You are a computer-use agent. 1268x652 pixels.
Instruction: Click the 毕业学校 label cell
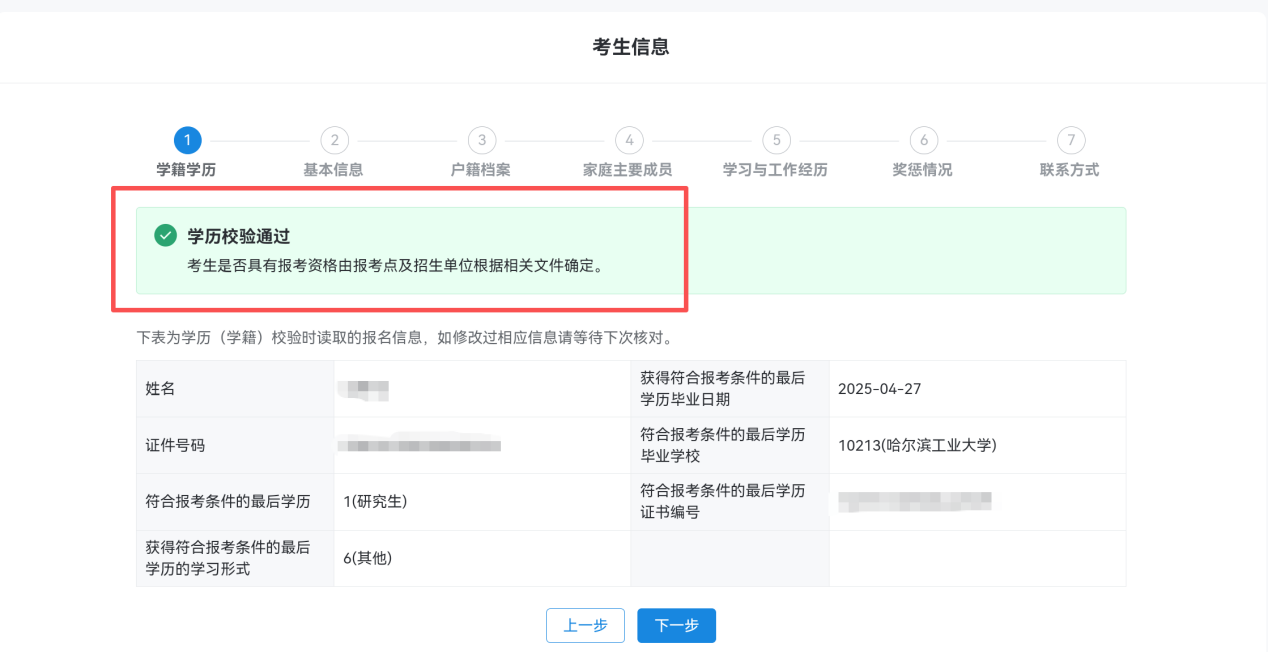coord(730,445)
